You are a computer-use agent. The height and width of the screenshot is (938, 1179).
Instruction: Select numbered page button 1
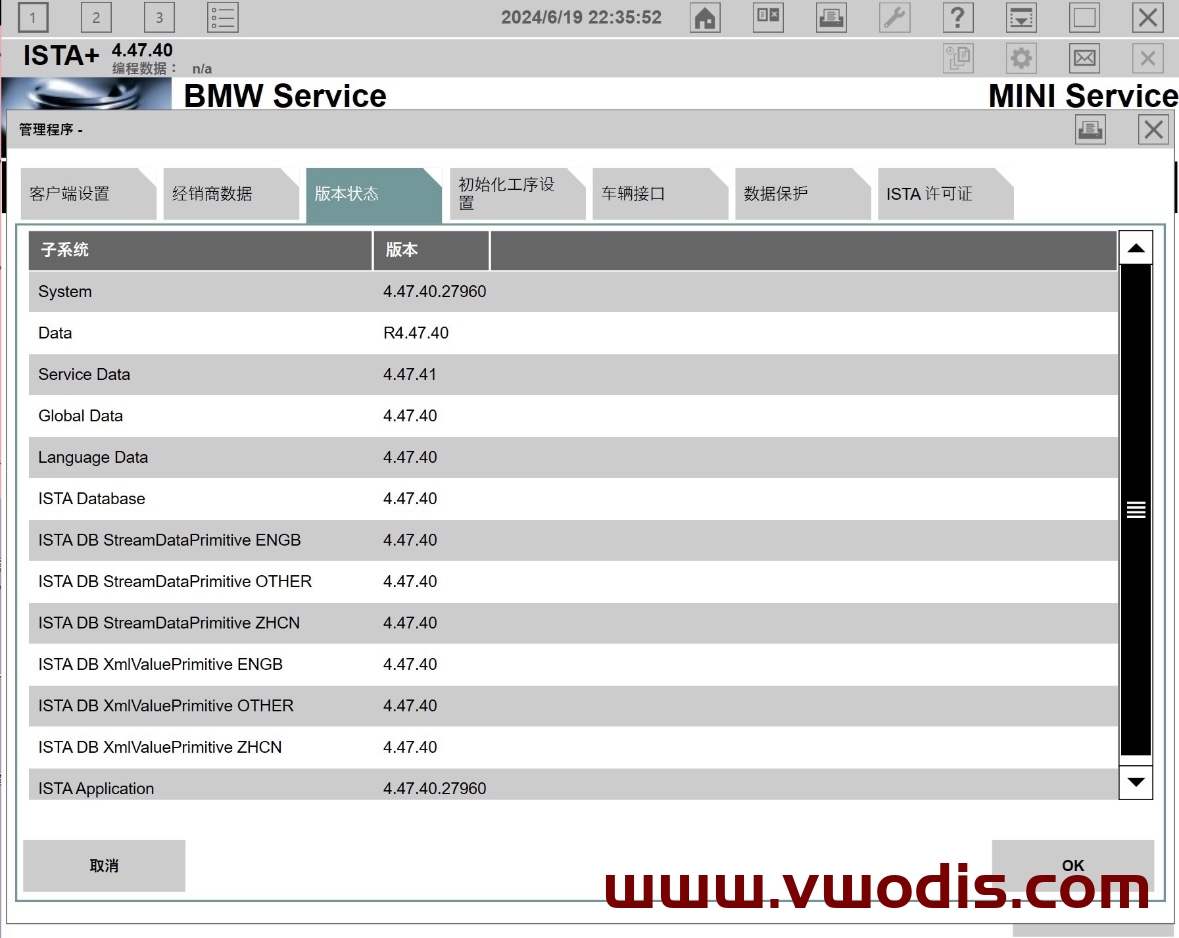(x=32, y=17)
